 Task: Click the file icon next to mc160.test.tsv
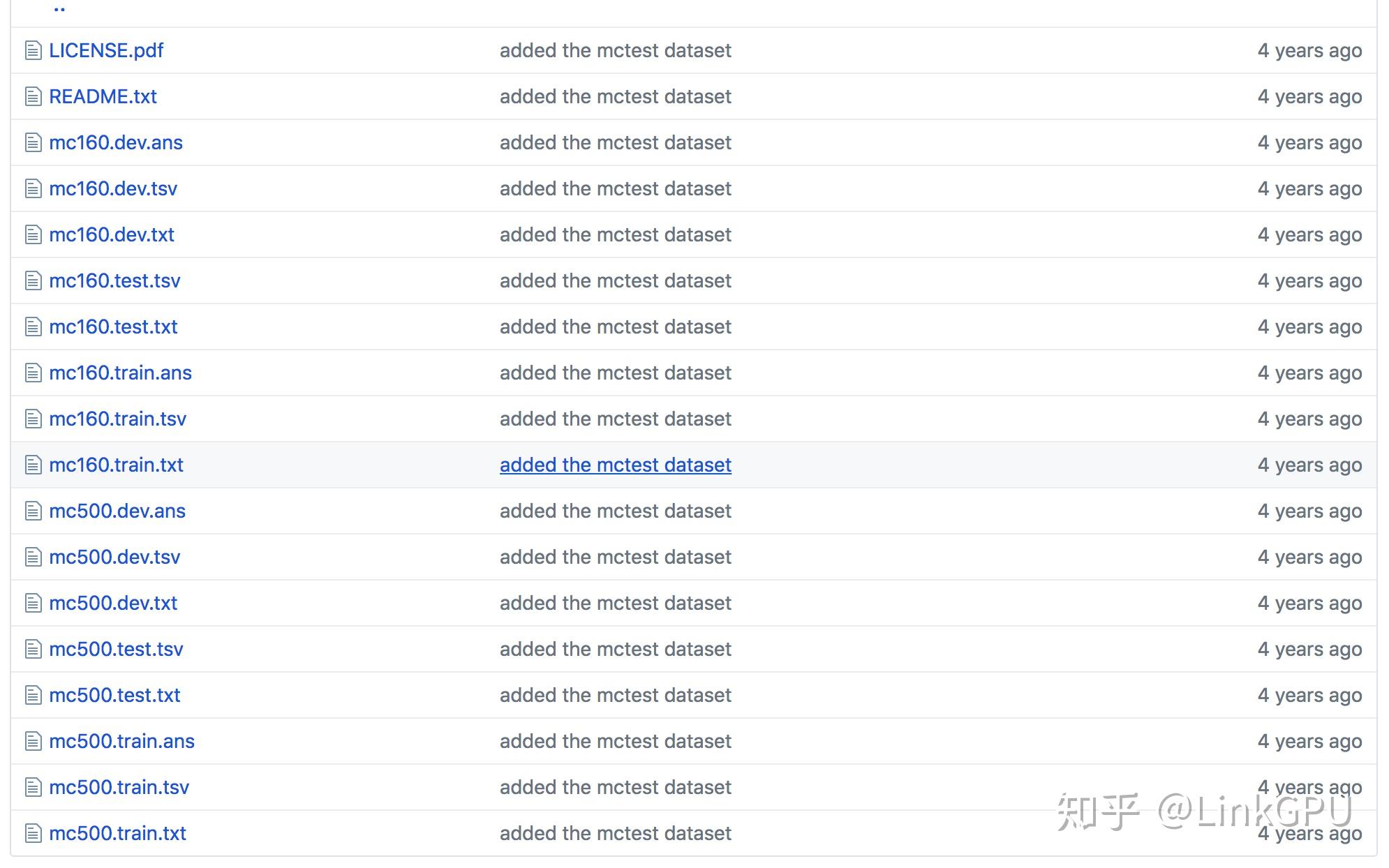33,280
